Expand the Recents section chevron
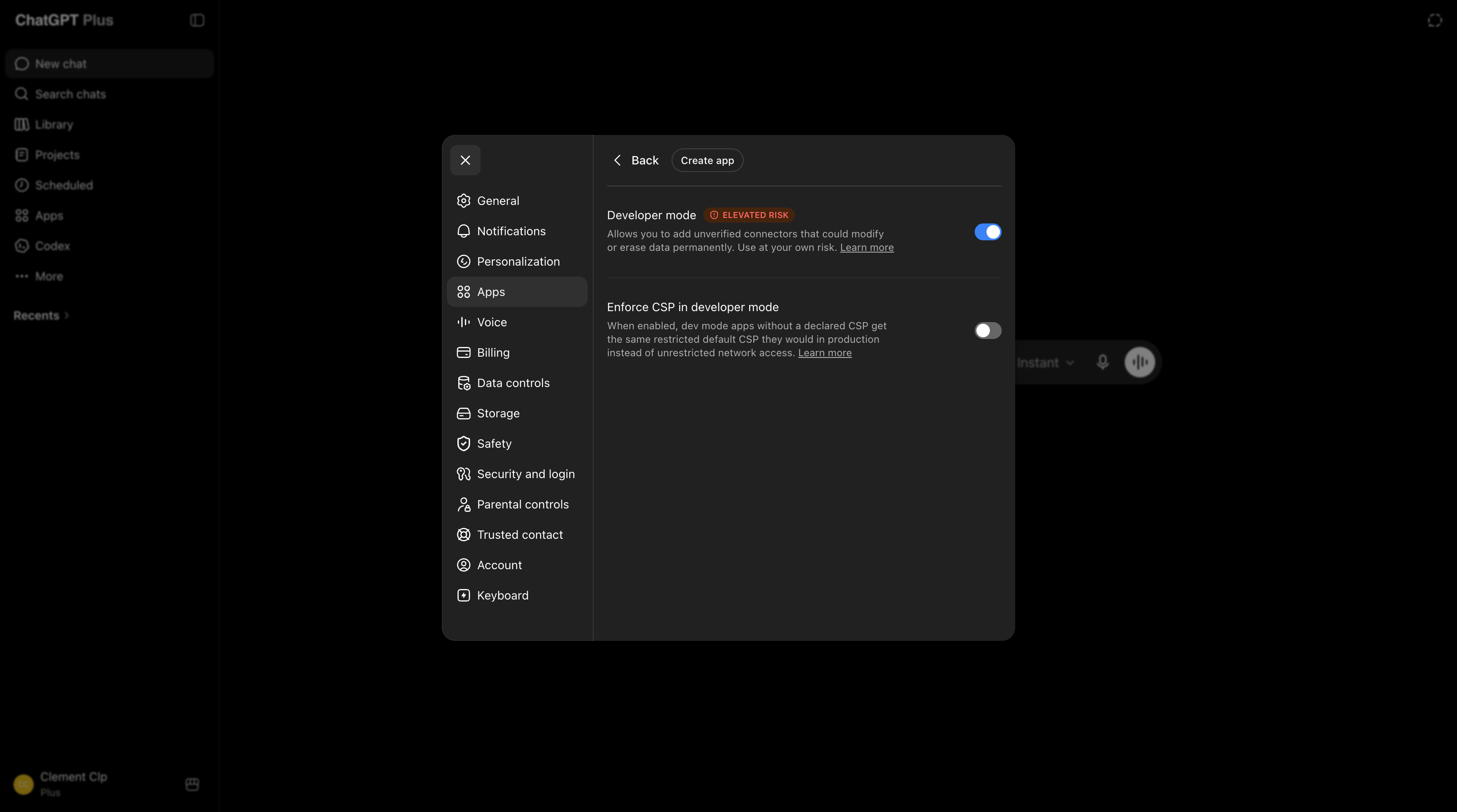Viewport: 1457px width, 812px height. click(67, 315)
